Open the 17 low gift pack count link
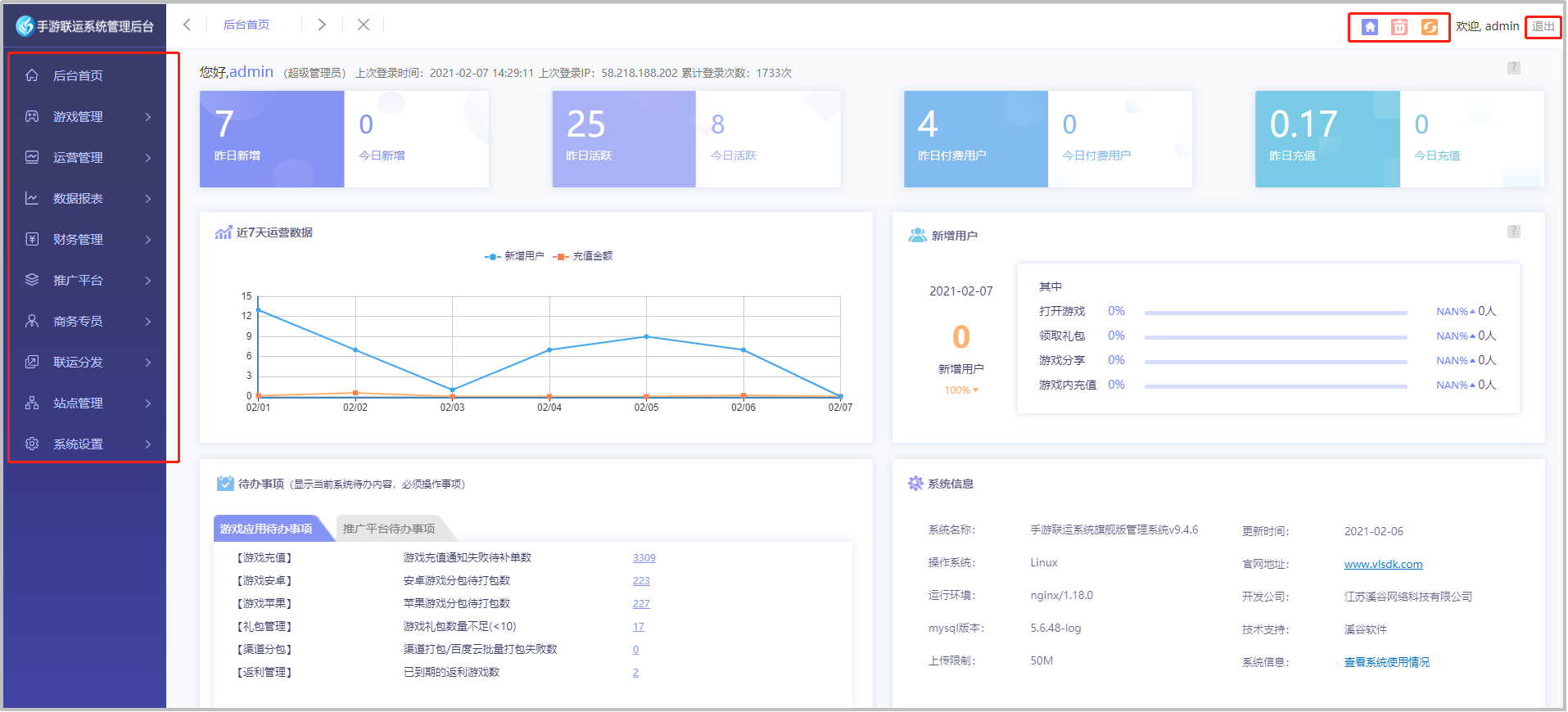Image resolution: width=1568 pixels, height=712 pixels. (639, 627)
